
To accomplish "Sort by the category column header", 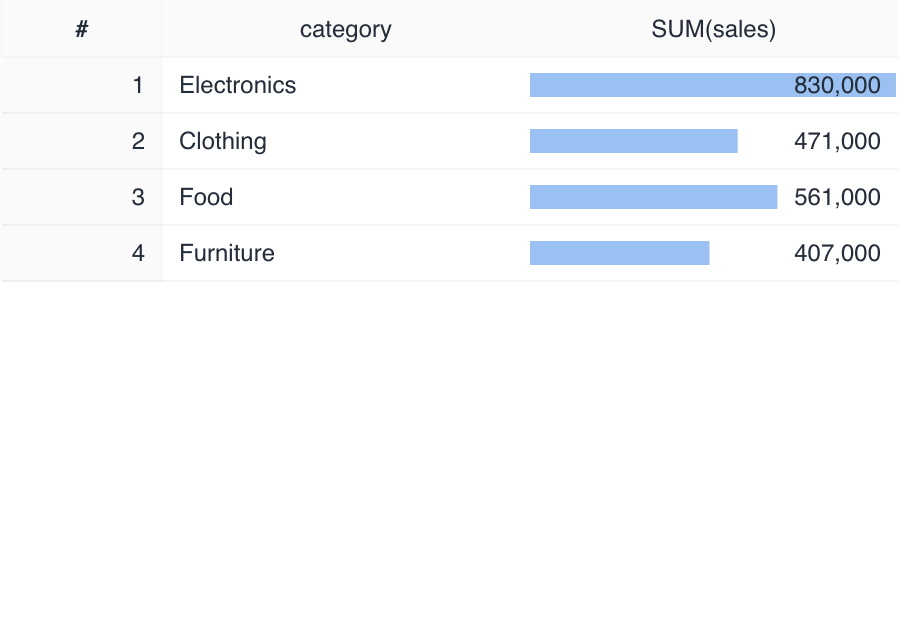I will pyautogui.click(x=345, y=30).
